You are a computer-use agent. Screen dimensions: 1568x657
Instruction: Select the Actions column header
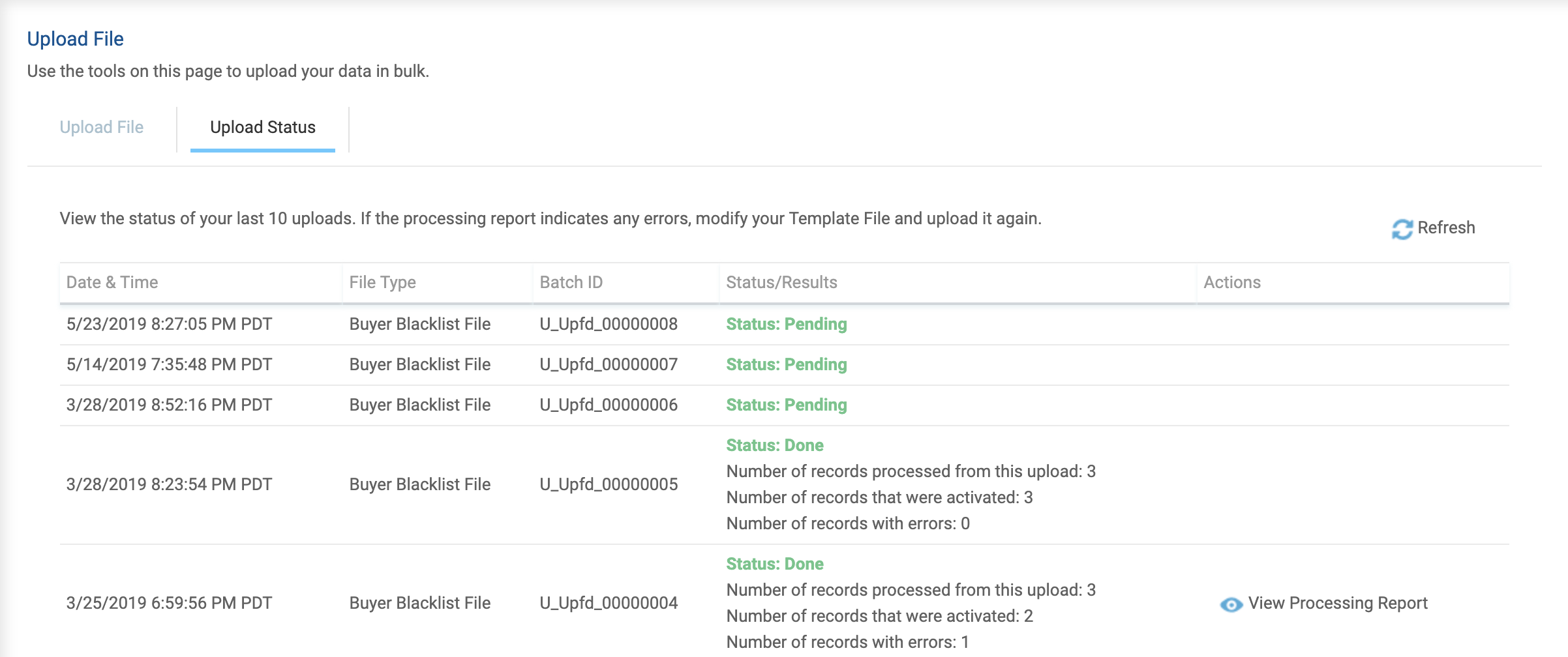coord(1232,282)
